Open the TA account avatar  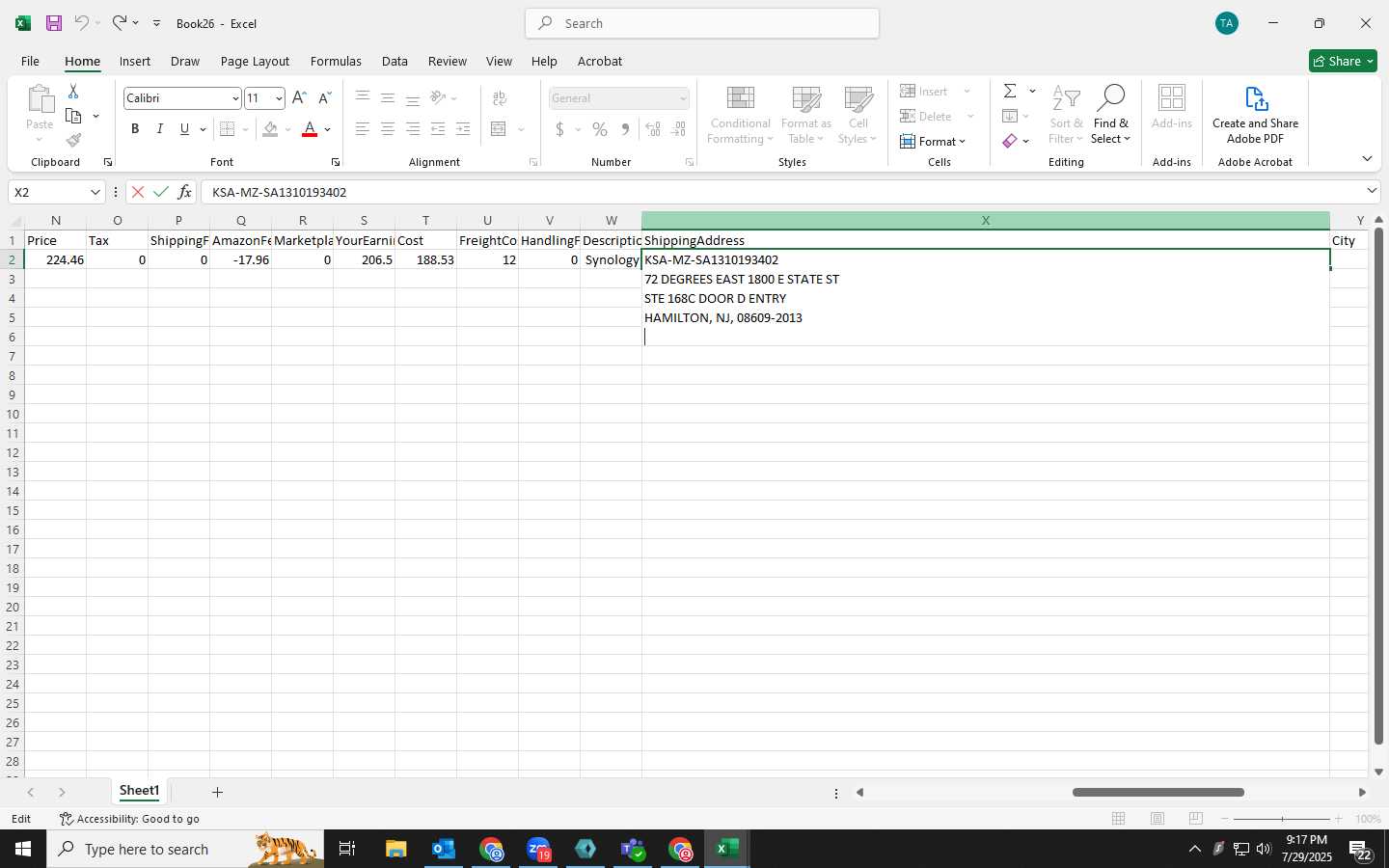pos(1227,23)
